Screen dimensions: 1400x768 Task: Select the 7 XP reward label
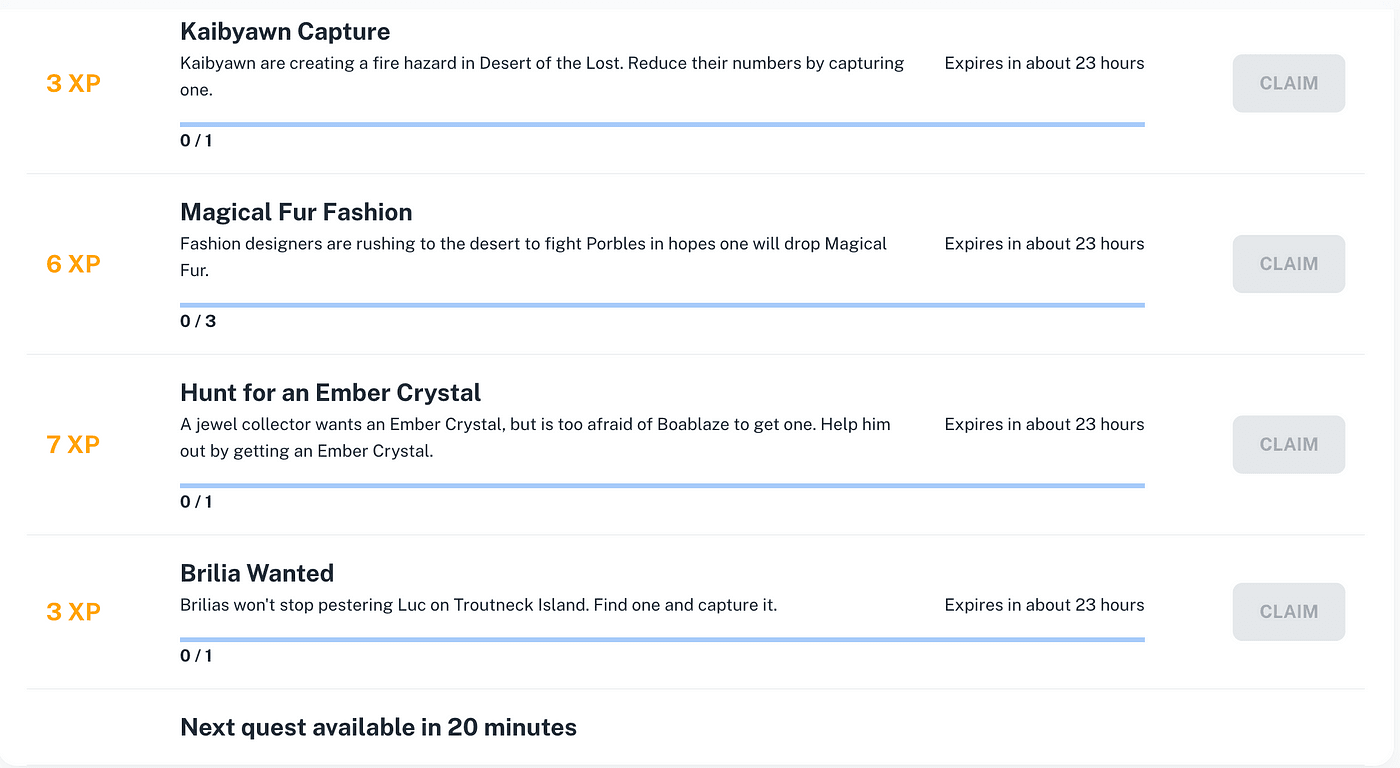tap(73, 444)
